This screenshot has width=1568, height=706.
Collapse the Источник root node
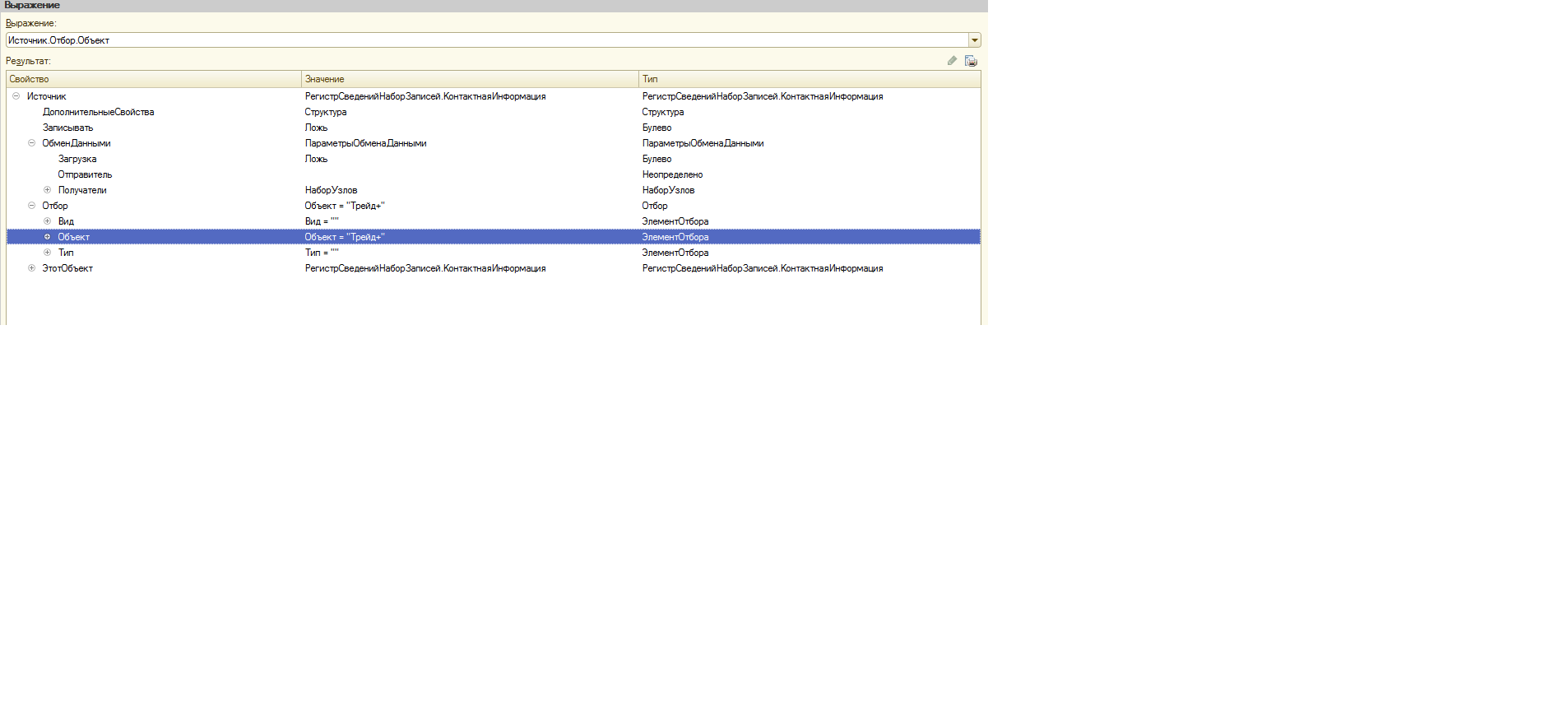point(16,96)
